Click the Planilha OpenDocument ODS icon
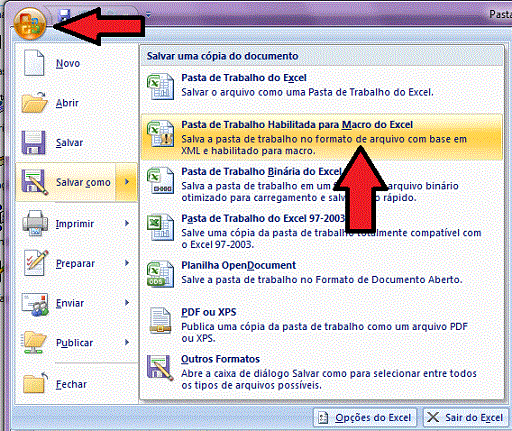512x431 pixels. point(160,274)
